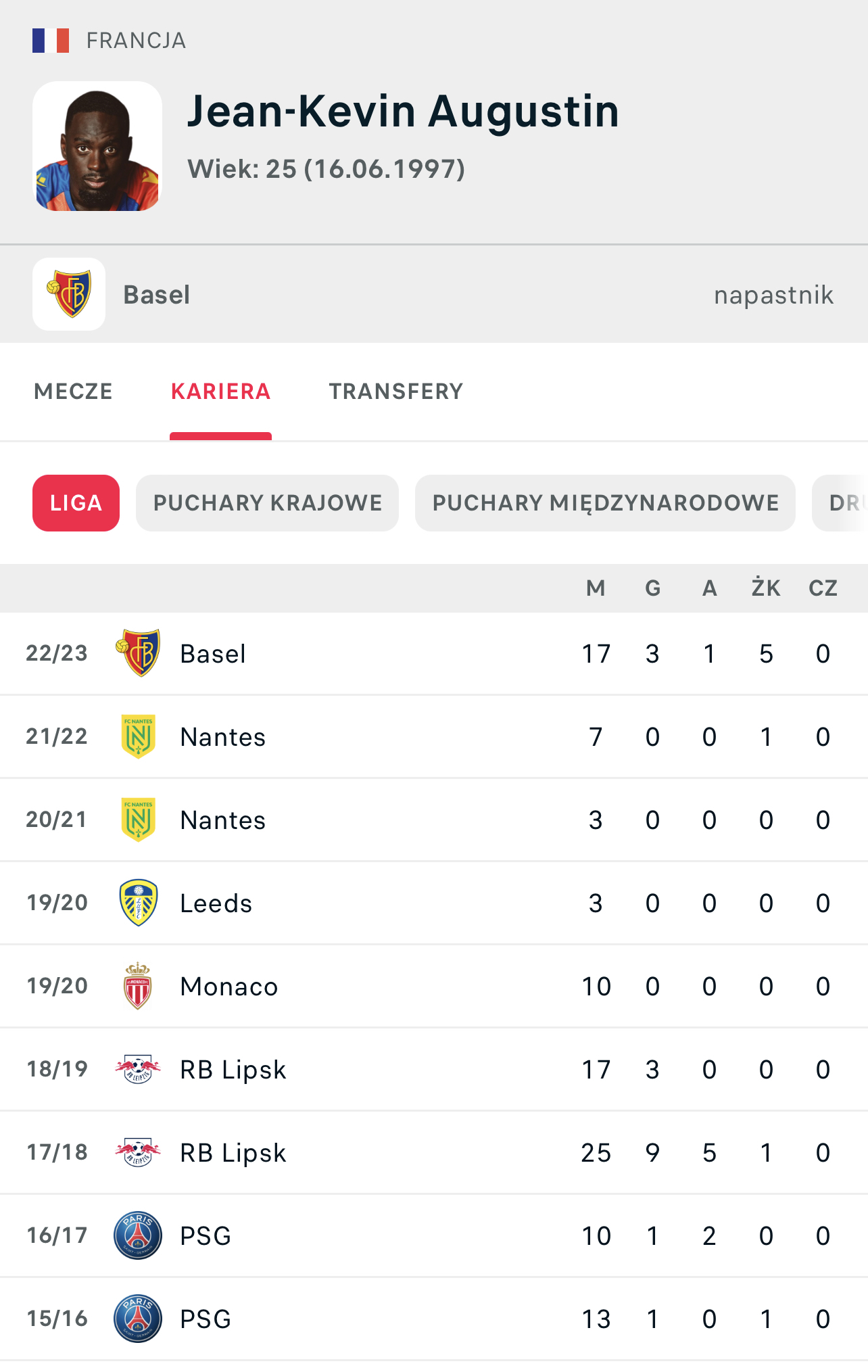868x1372 pixels.
Task: Click Nantes logo in 21/22 row
Action: [139, 736]
